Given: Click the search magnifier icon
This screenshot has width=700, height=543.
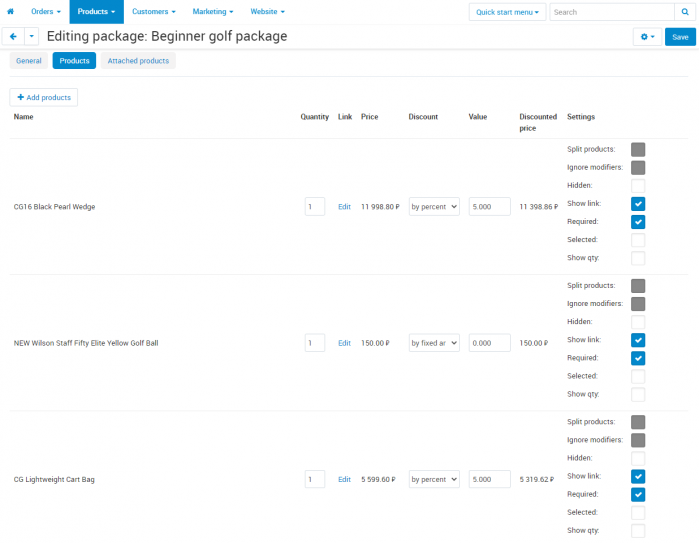Looking at the screenshot, I should [685, 12].
